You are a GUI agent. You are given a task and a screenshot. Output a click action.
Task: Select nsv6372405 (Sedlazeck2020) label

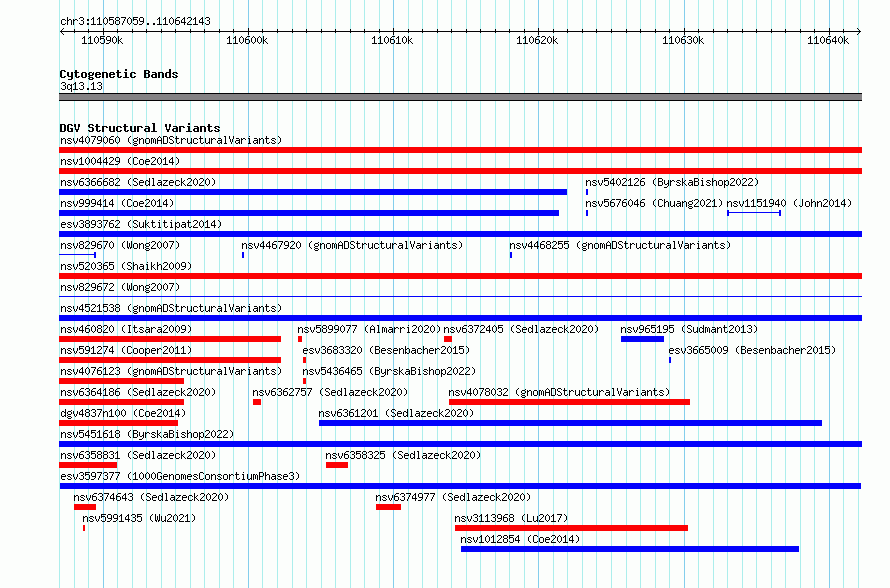coord(521,329)
